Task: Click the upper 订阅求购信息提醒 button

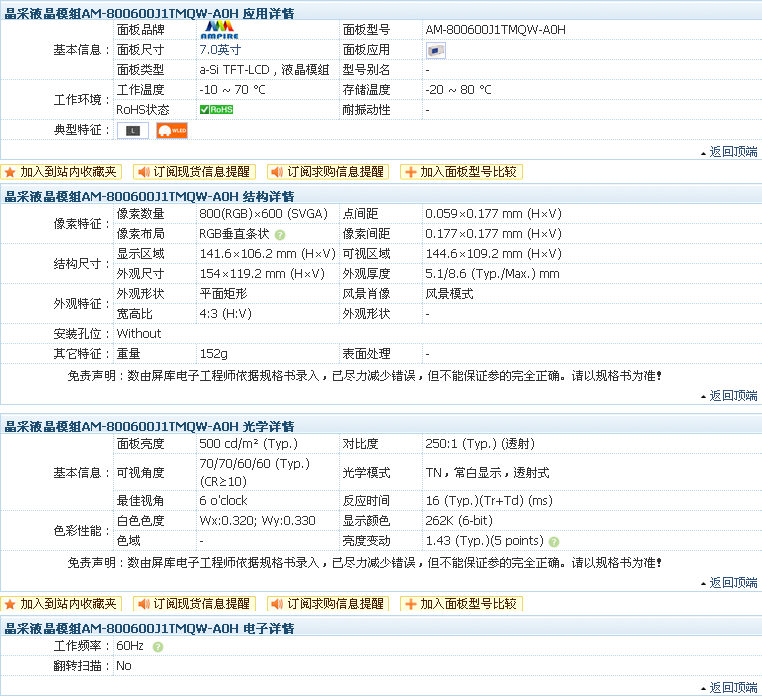Action: (328, 172)
